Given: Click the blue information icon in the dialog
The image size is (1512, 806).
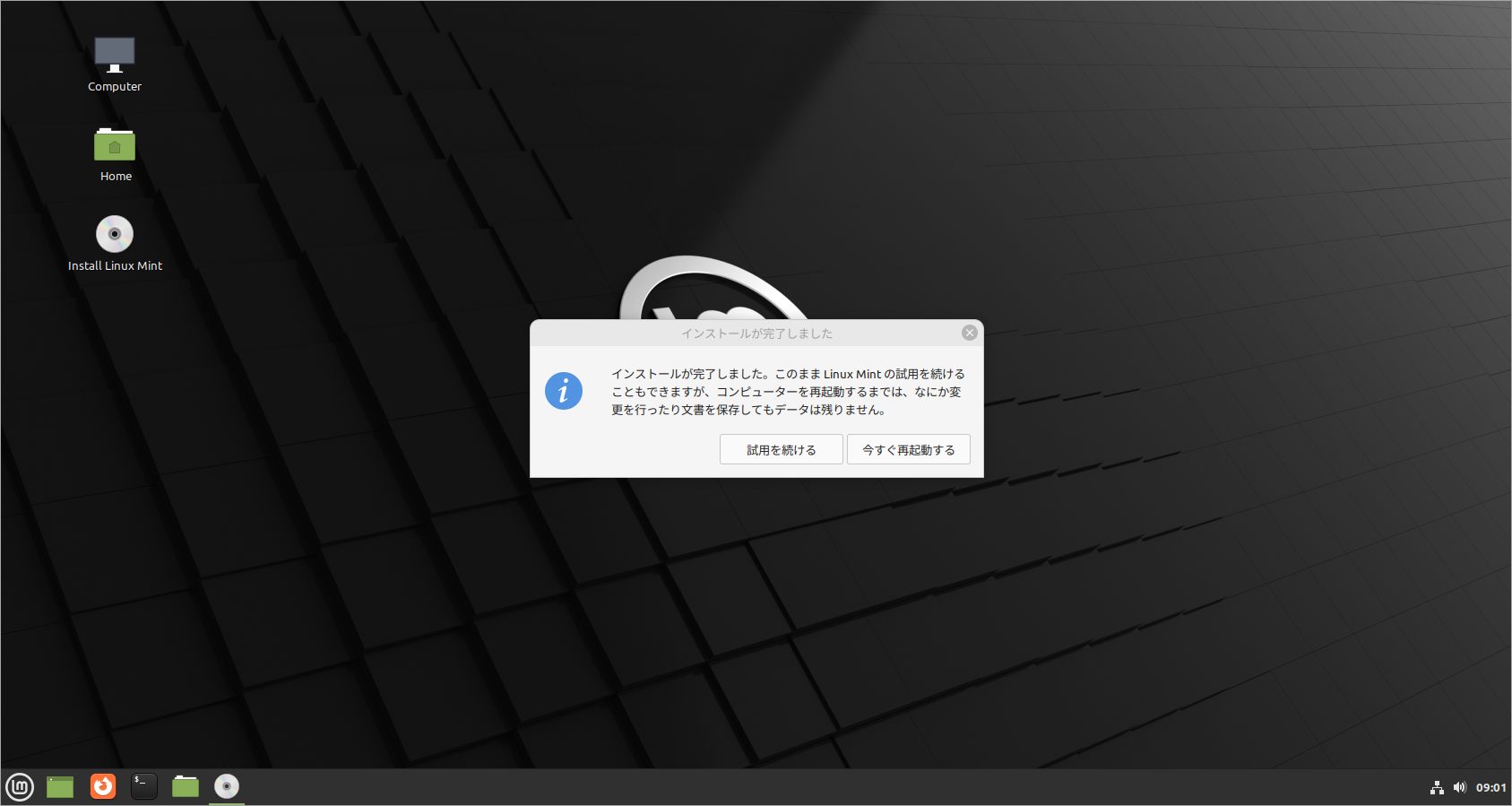Looking at the screenshot, I should 564,391.
